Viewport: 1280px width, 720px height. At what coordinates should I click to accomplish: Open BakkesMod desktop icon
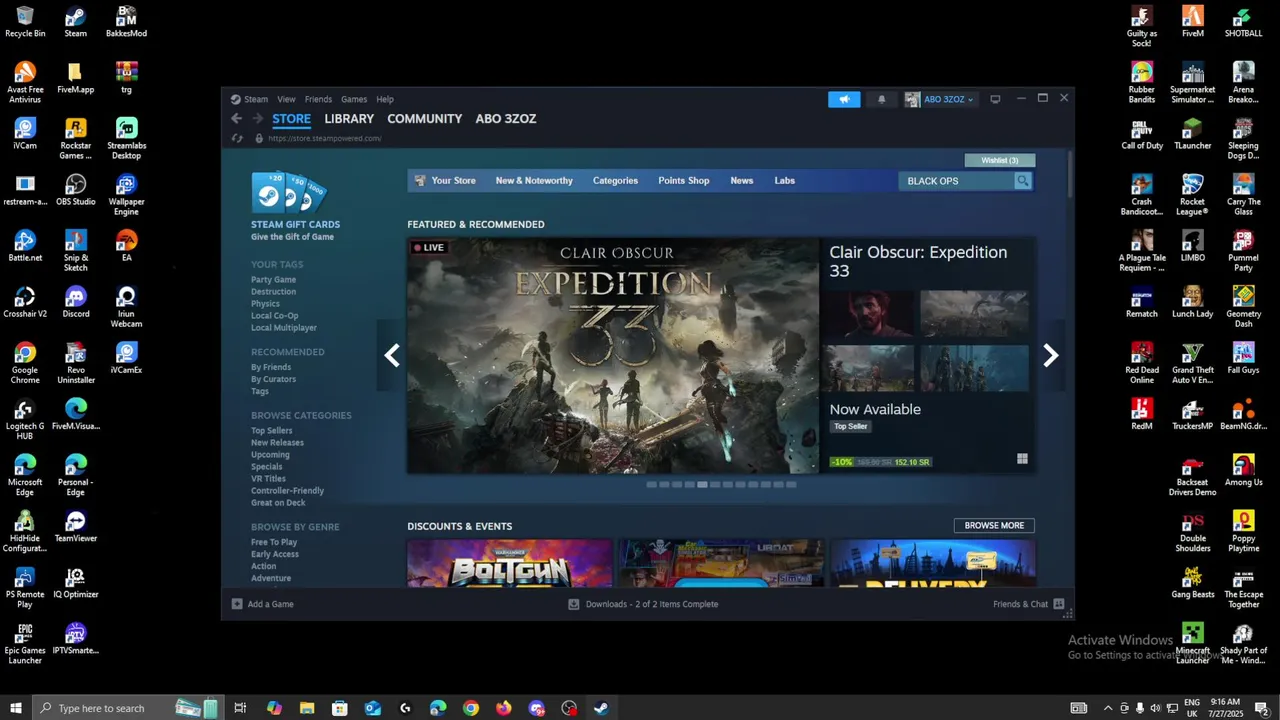click(x=126, y=22)
